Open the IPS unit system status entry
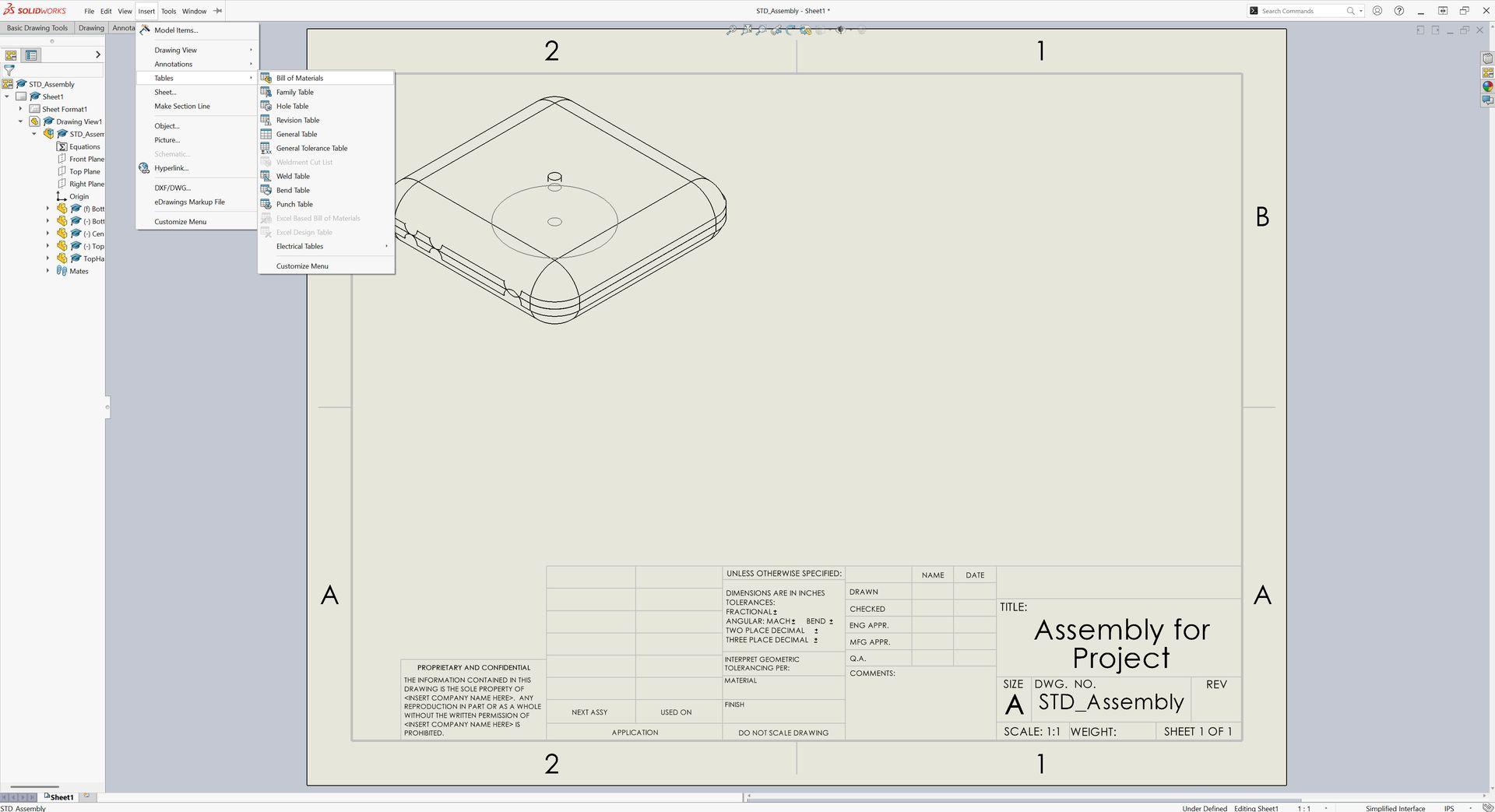Viewport: 1495px width, 812px height. tap(1449, 808)
